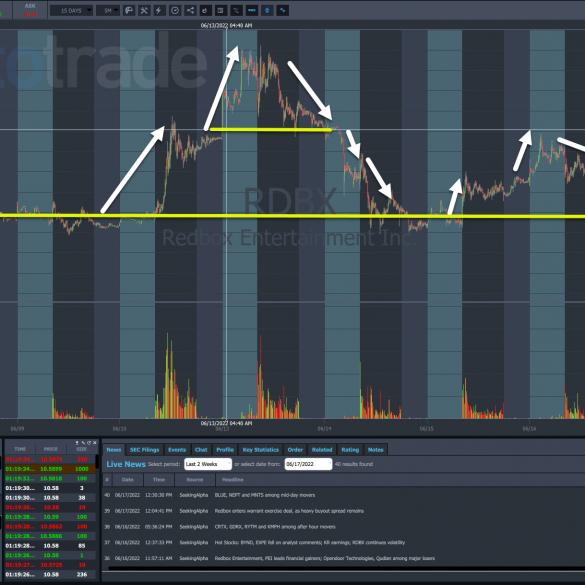The height and width of the screenshot is (585, 585).
Task: Select the 10.5875 trade row
Action: 50,459
